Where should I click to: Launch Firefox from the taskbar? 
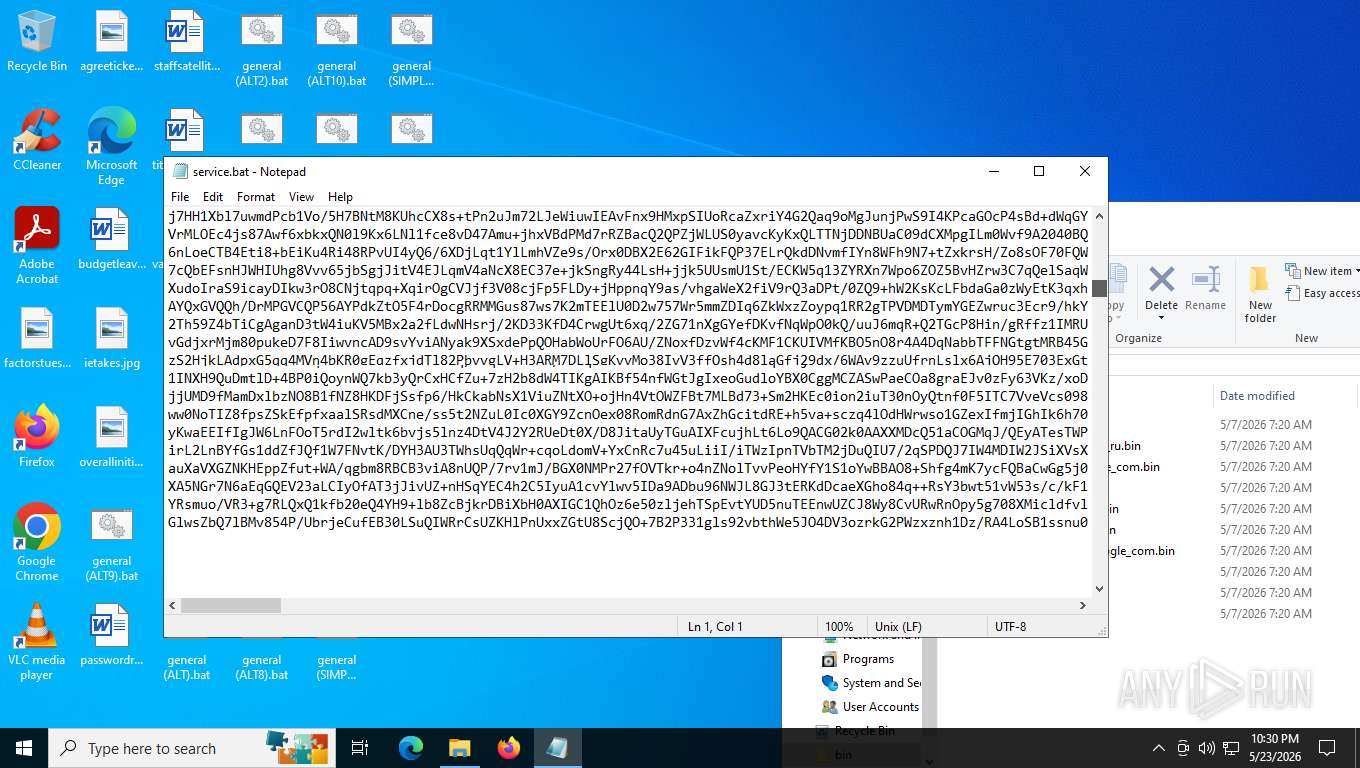point(509,748)
